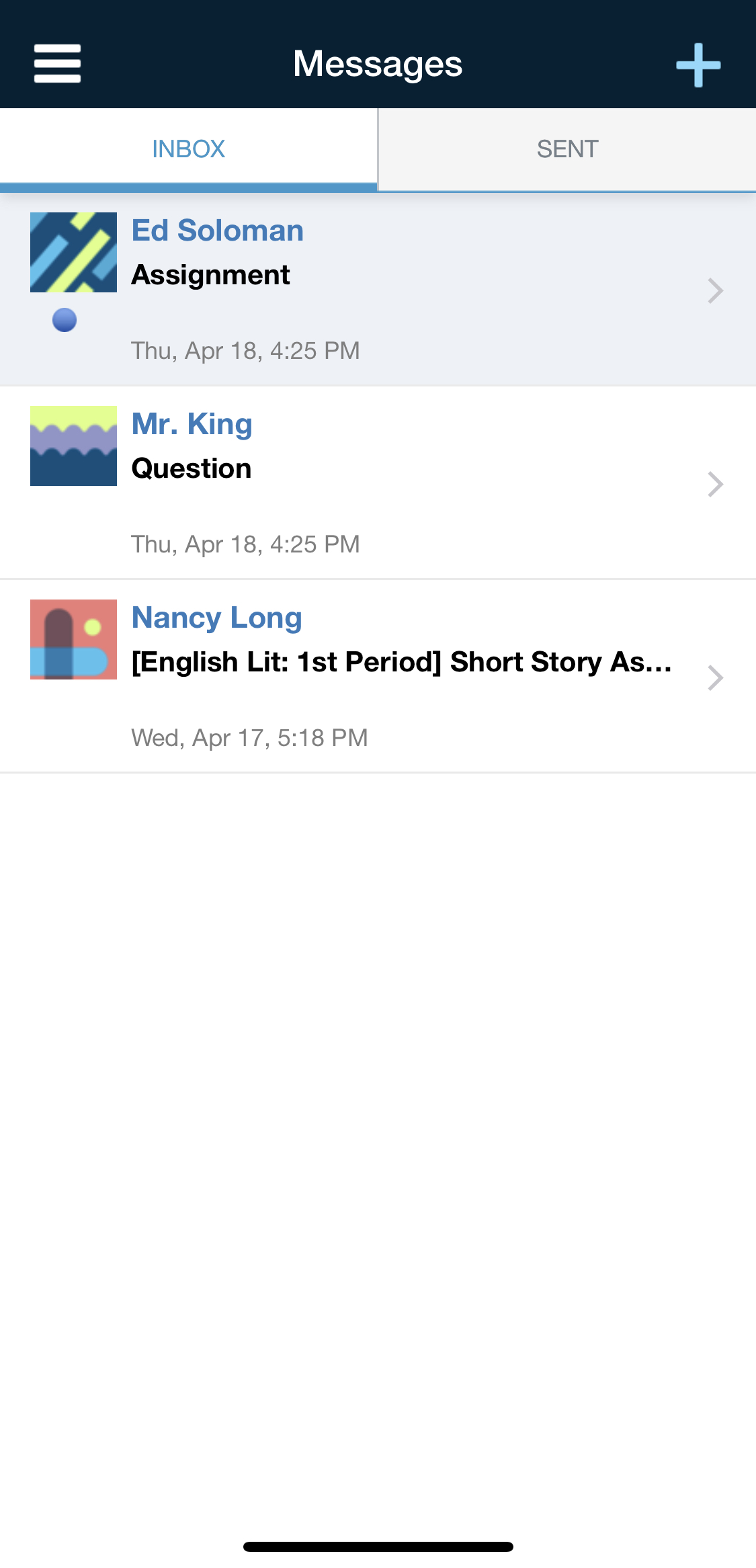Expand the Mr. King message chevron

click(x=715, y=484)
